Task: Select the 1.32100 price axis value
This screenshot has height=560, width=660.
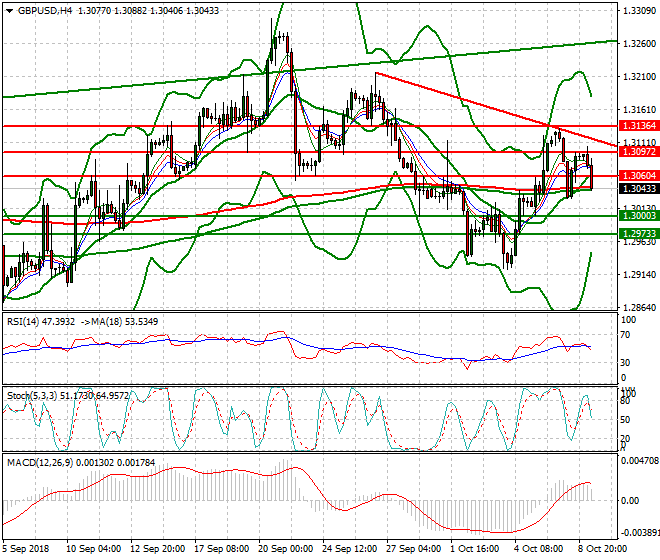Action: pos(639,77)
